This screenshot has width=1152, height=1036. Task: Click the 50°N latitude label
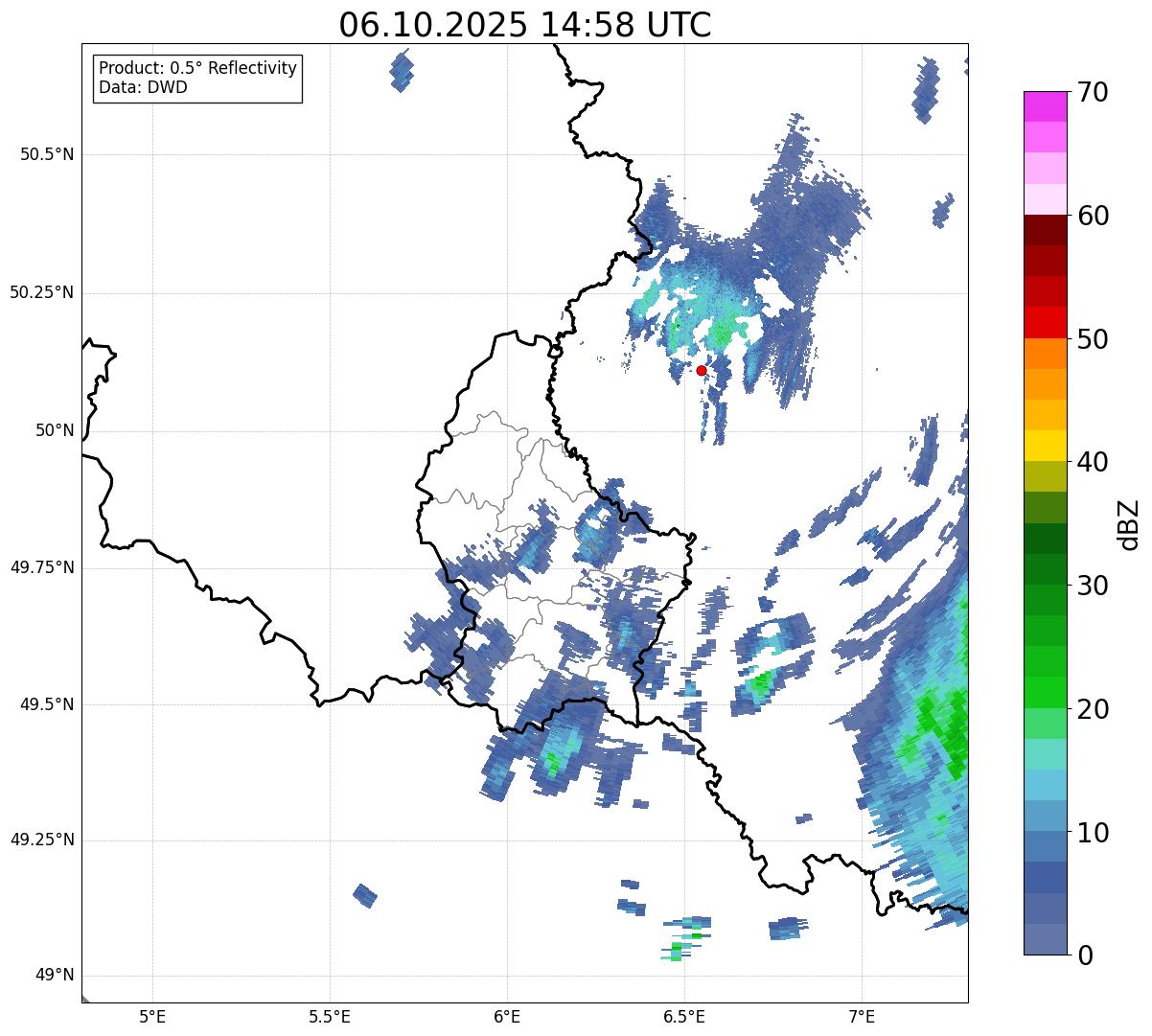point(55,430)
